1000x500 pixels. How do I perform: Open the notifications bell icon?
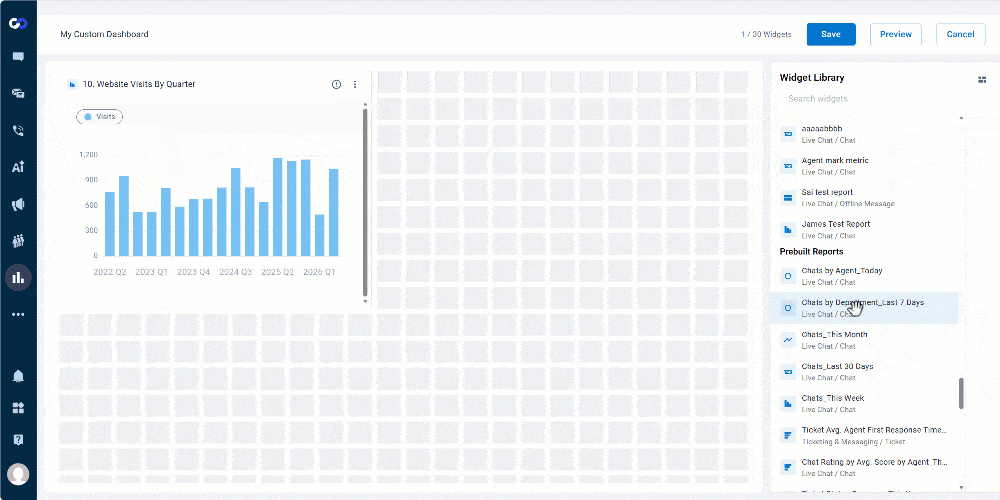[18, 376]
